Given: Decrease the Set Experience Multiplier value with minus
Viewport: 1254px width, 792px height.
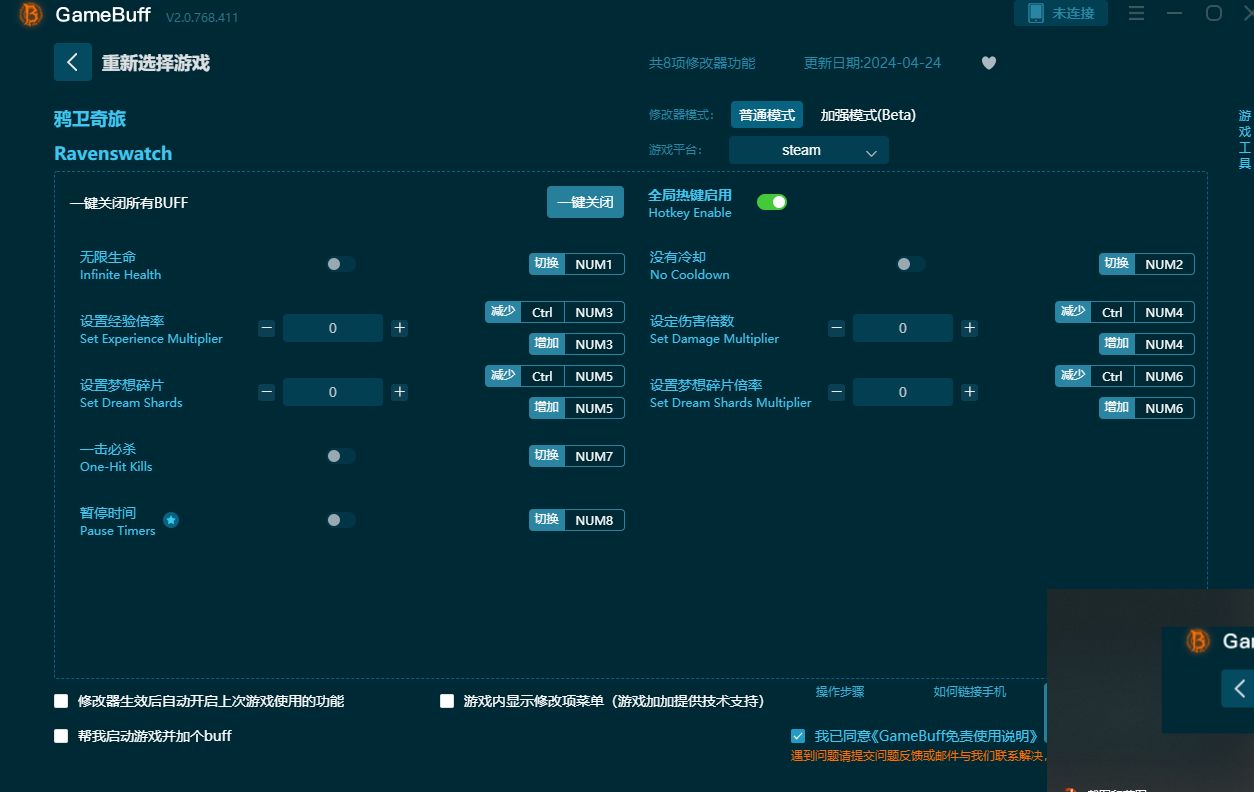Looking at the screenshot, I should [x=267, y=328].
